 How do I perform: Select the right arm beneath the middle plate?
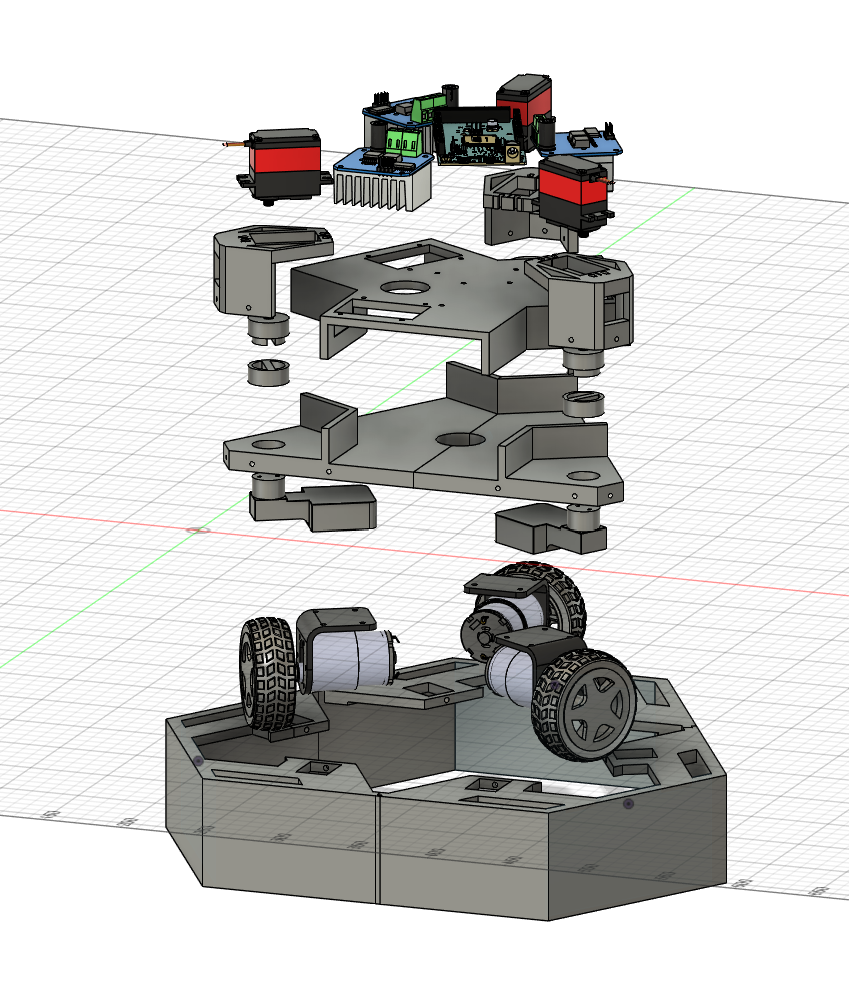point(543,527)
